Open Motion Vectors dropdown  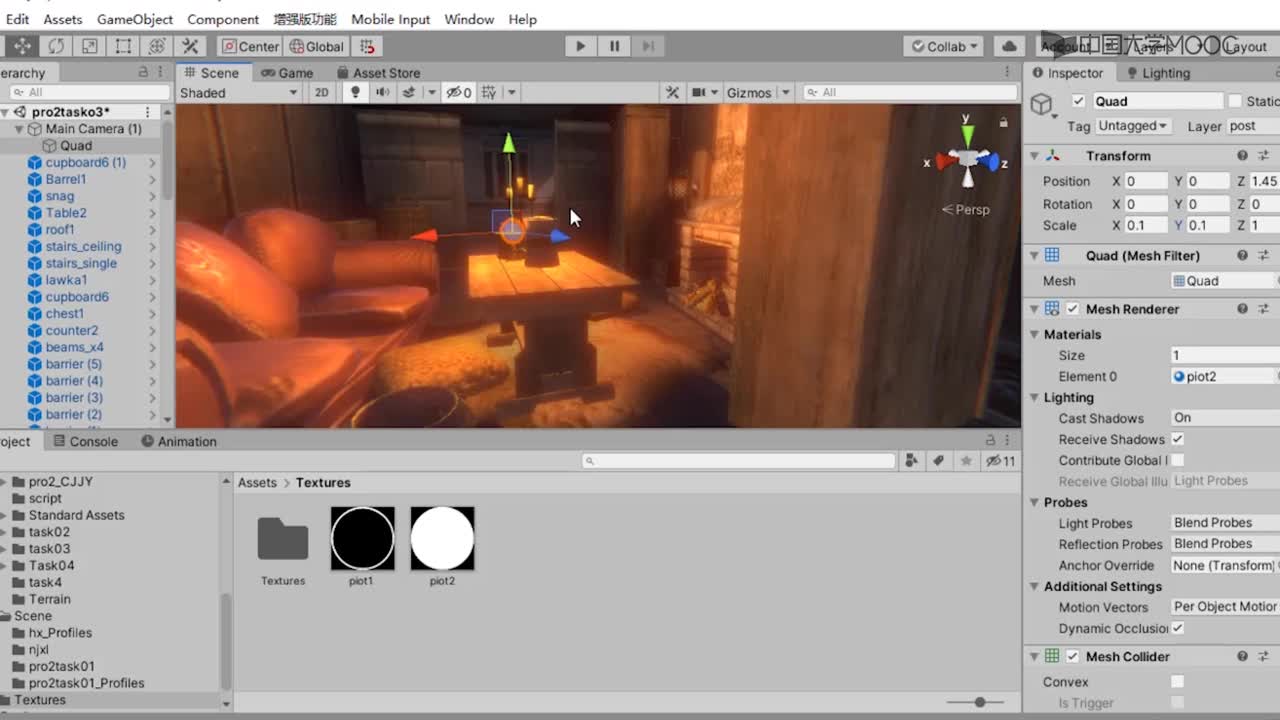(1225, 607)
